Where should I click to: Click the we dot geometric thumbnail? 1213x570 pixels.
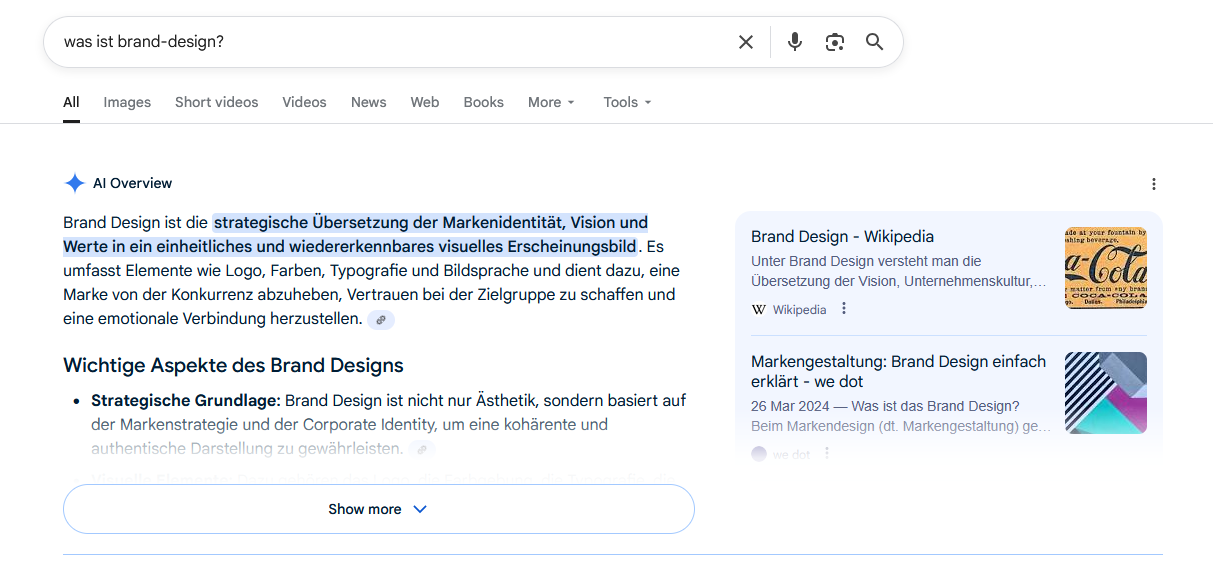pos(1105,393)
